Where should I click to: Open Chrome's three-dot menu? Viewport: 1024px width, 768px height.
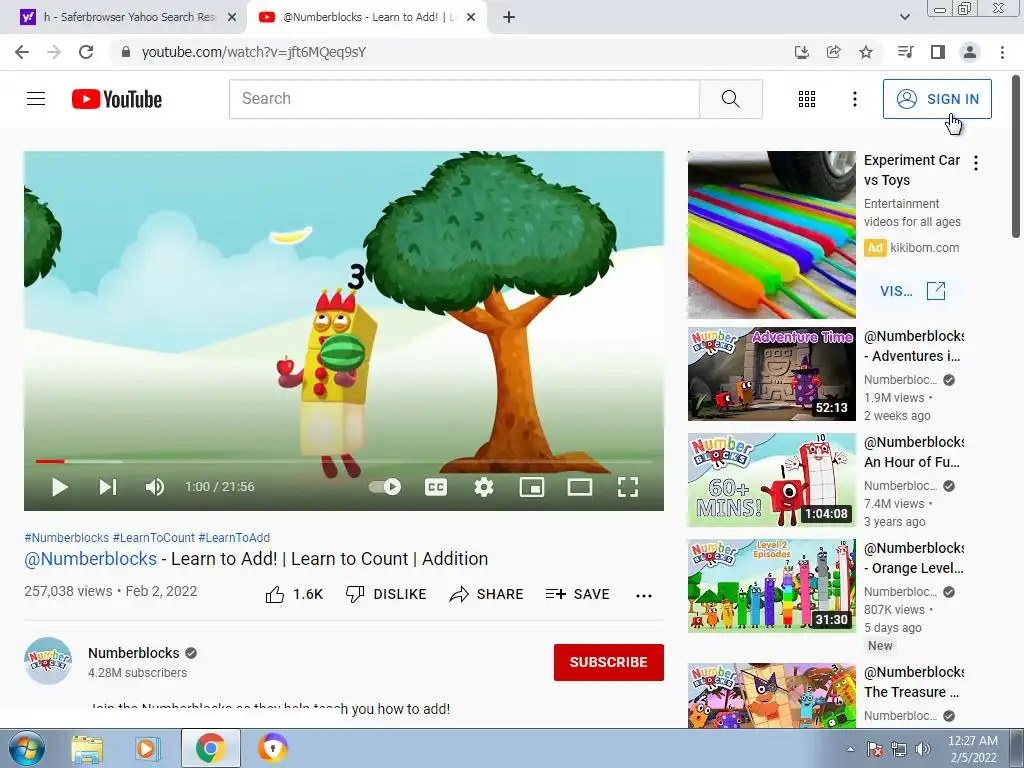coord(1002,52)
